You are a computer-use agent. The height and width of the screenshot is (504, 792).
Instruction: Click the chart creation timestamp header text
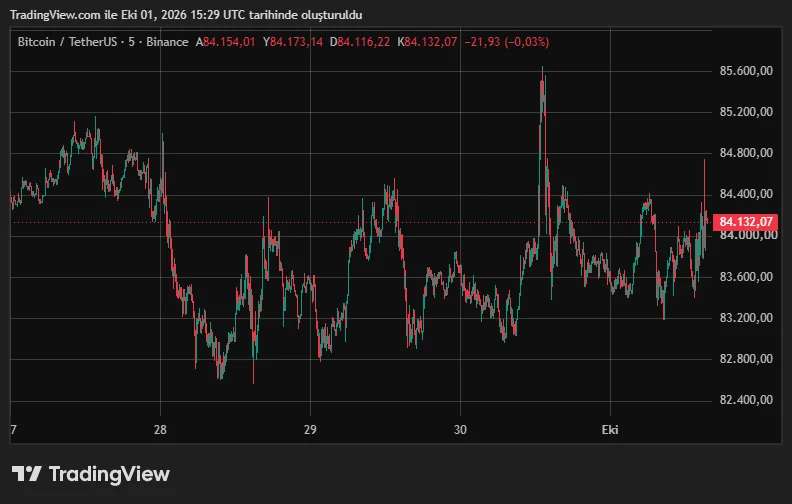186,15
